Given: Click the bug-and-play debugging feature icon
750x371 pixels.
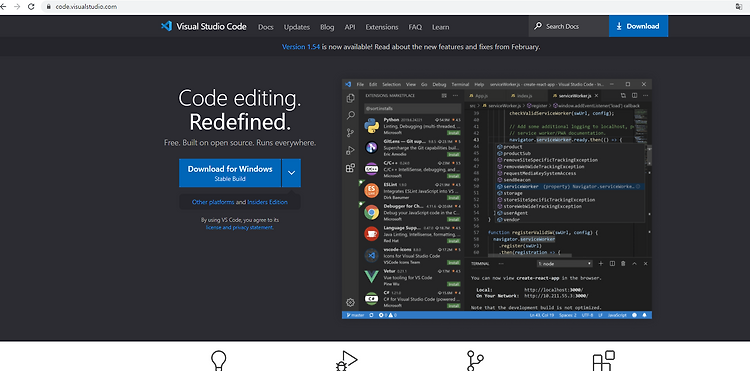Looking at the screenshot, I should coord(347,361).
